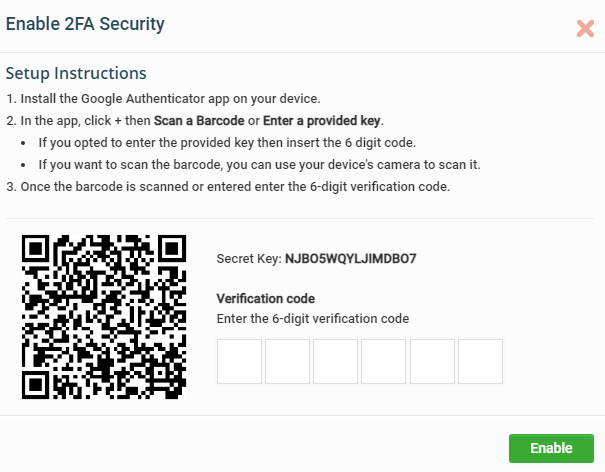605x472 pixels.
Task: Click the third verification code digit box
Action: coord(335,362)
